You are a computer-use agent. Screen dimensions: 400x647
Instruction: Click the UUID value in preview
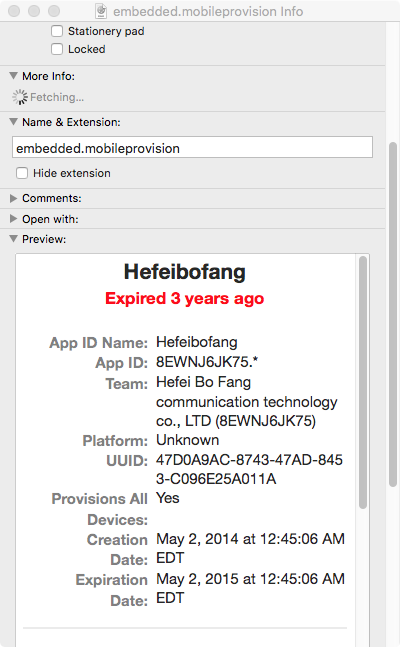(249, 469)
